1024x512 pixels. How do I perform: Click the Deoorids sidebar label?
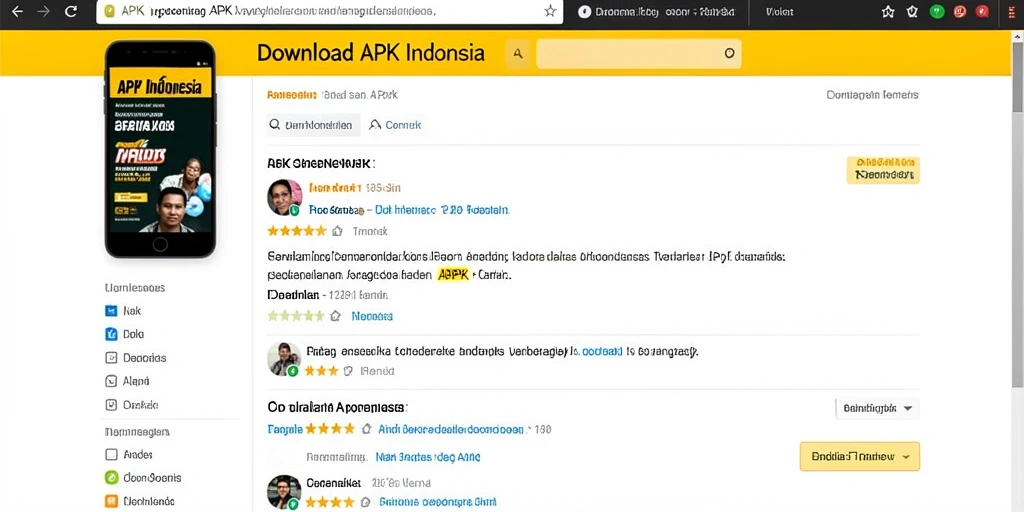pos(144,358)
